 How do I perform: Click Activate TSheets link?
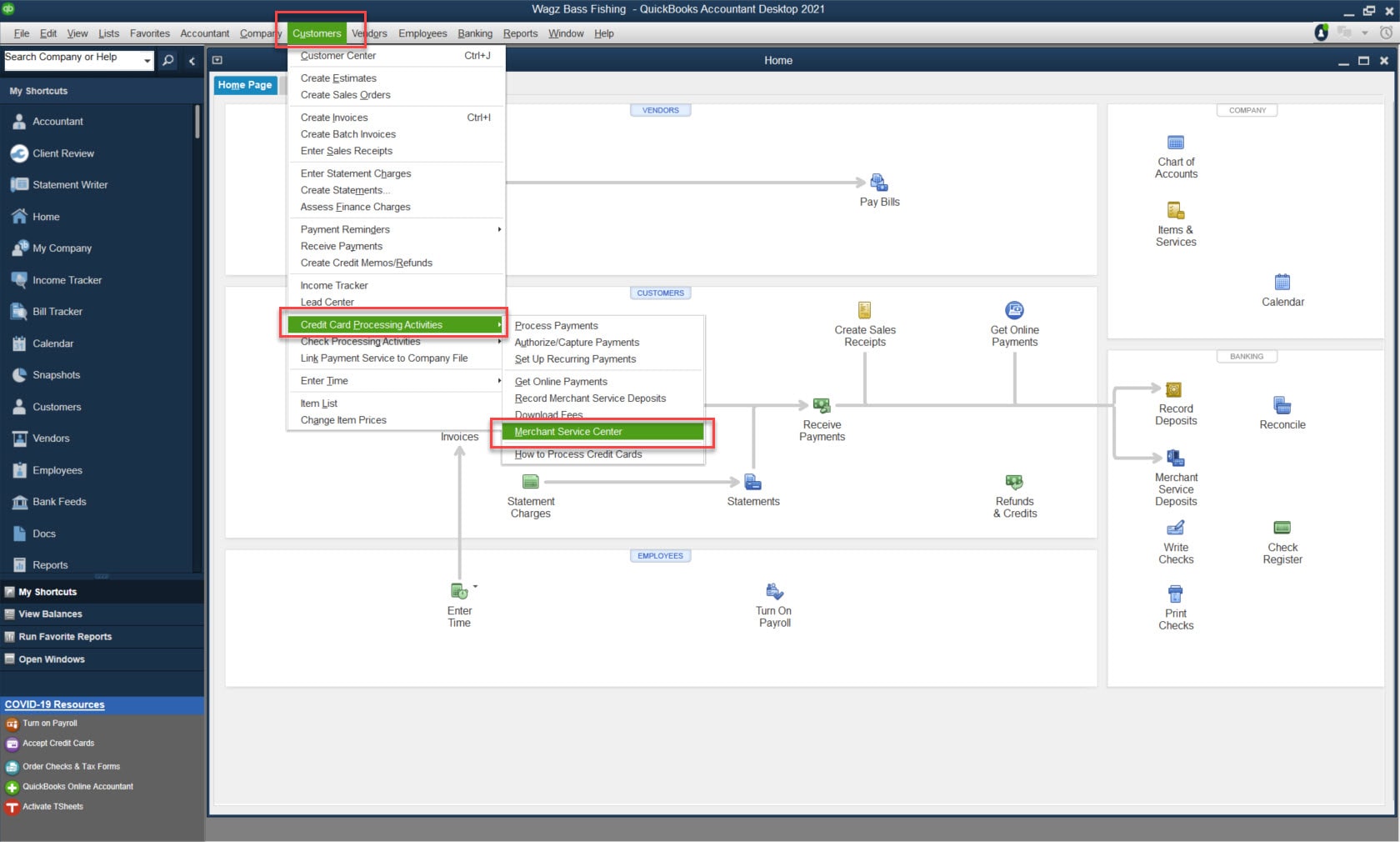tap(52, 807)
